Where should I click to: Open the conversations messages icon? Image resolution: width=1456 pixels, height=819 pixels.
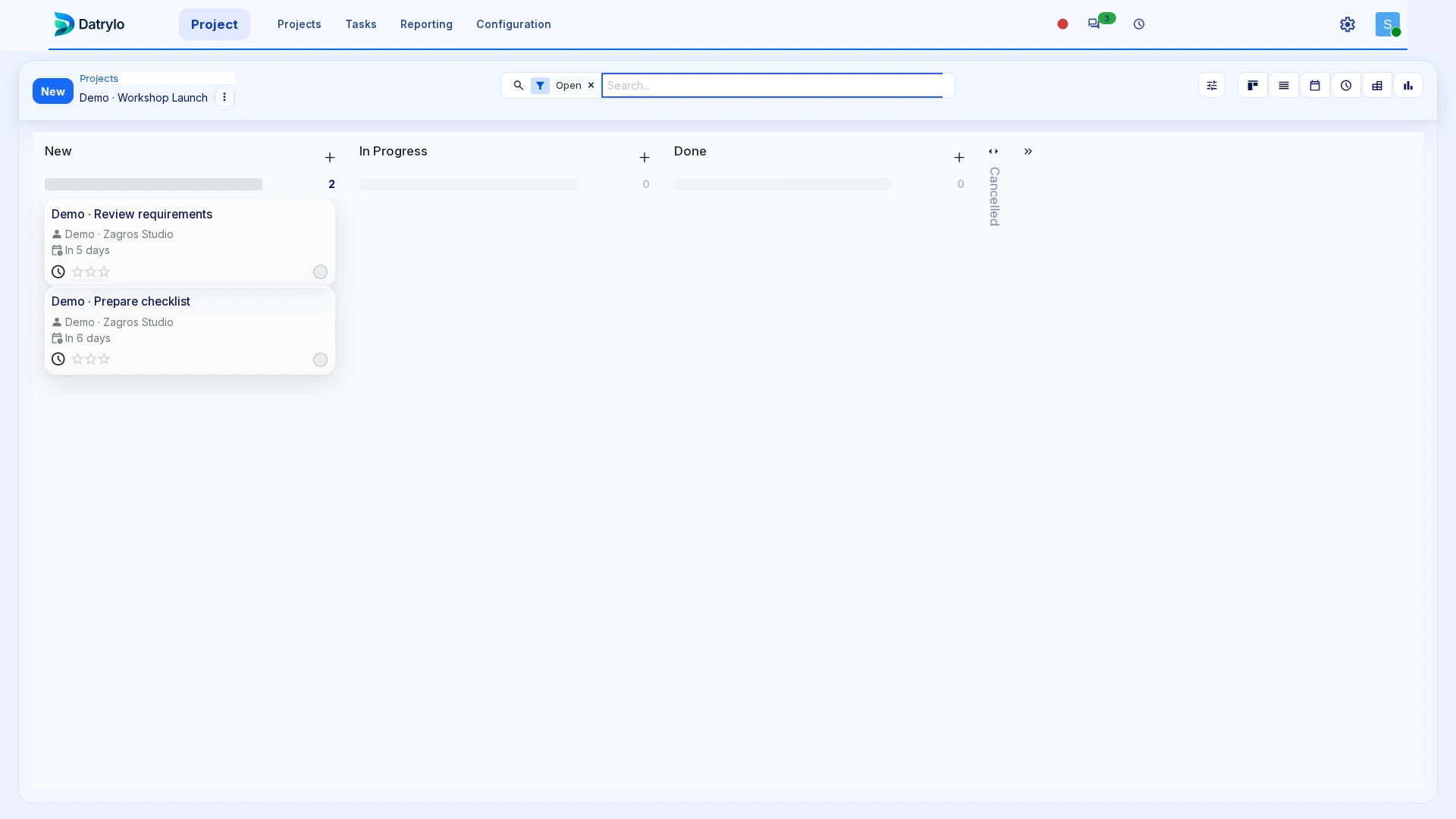1094,24
